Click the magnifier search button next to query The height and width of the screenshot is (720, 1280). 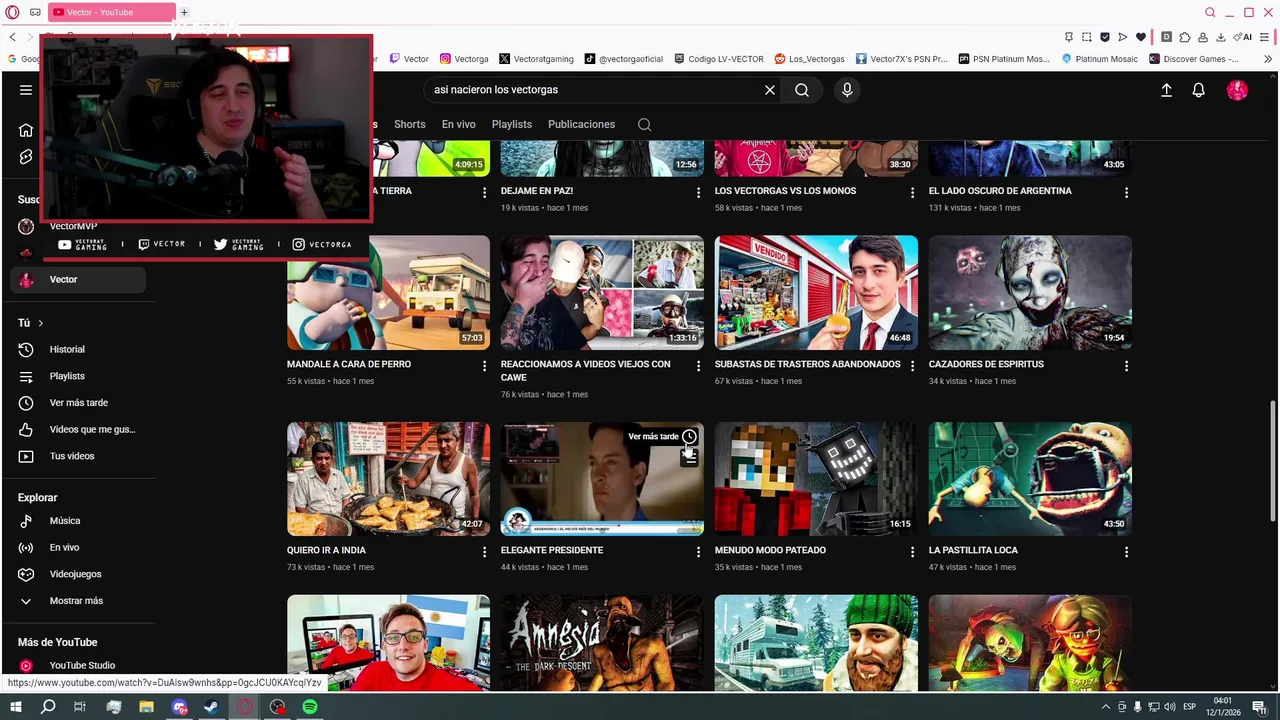click(802, 90)
